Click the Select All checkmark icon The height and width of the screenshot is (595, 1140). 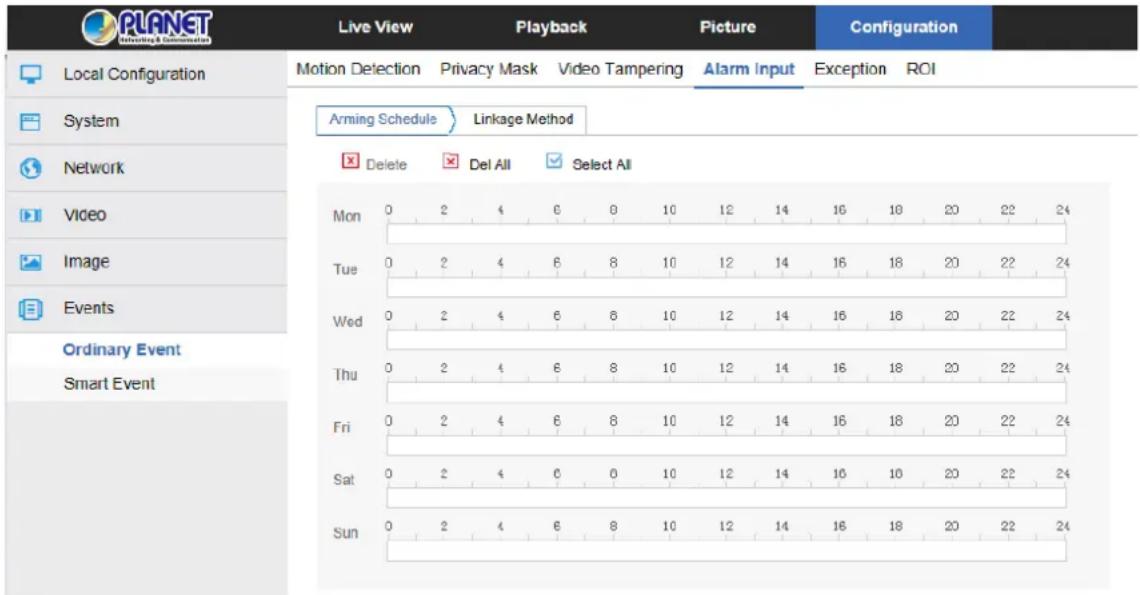554,161
